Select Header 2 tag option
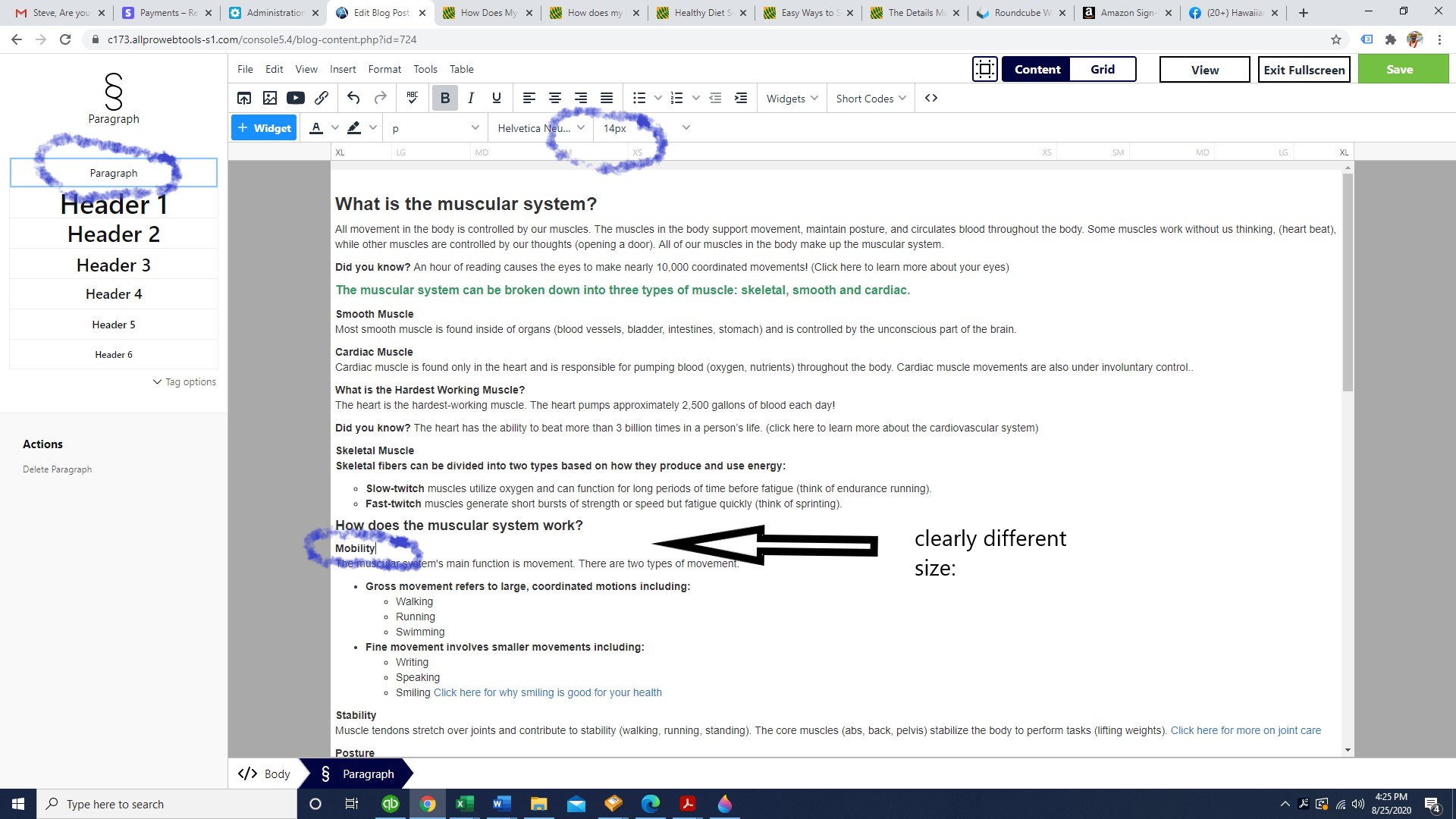Screen dimensions: 1456x819 [x=114, y=234]
